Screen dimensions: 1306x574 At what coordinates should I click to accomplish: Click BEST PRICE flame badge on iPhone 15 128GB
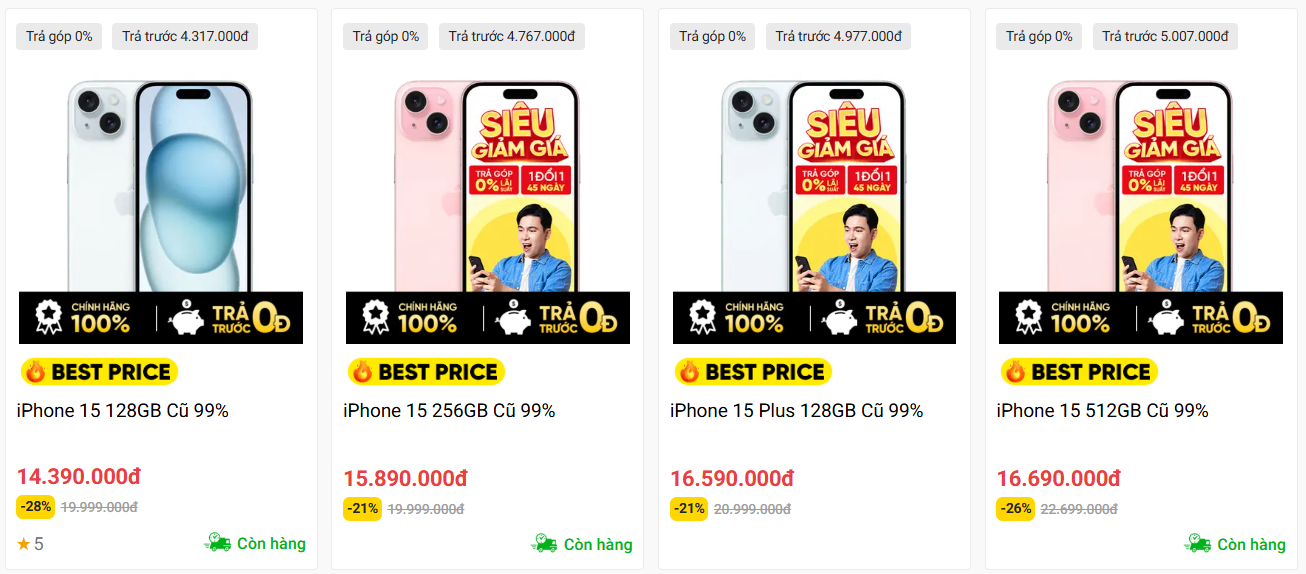point(98,372)
